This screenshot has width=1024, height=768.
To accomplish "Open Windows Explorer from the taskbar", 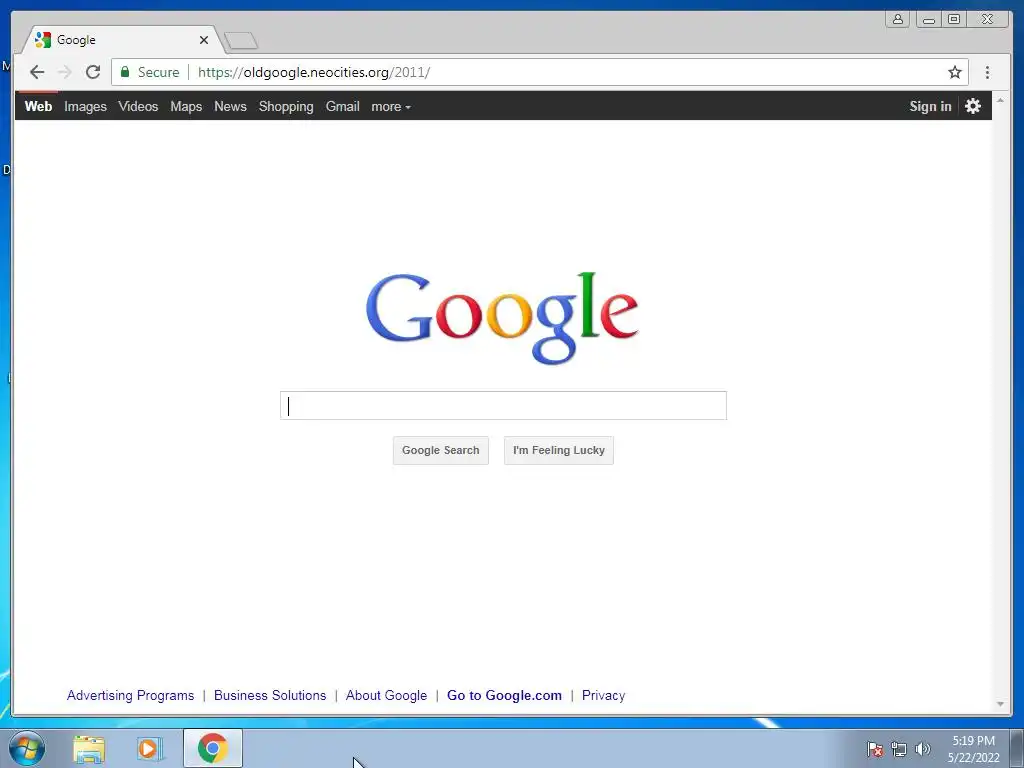I will click(89, 749).
